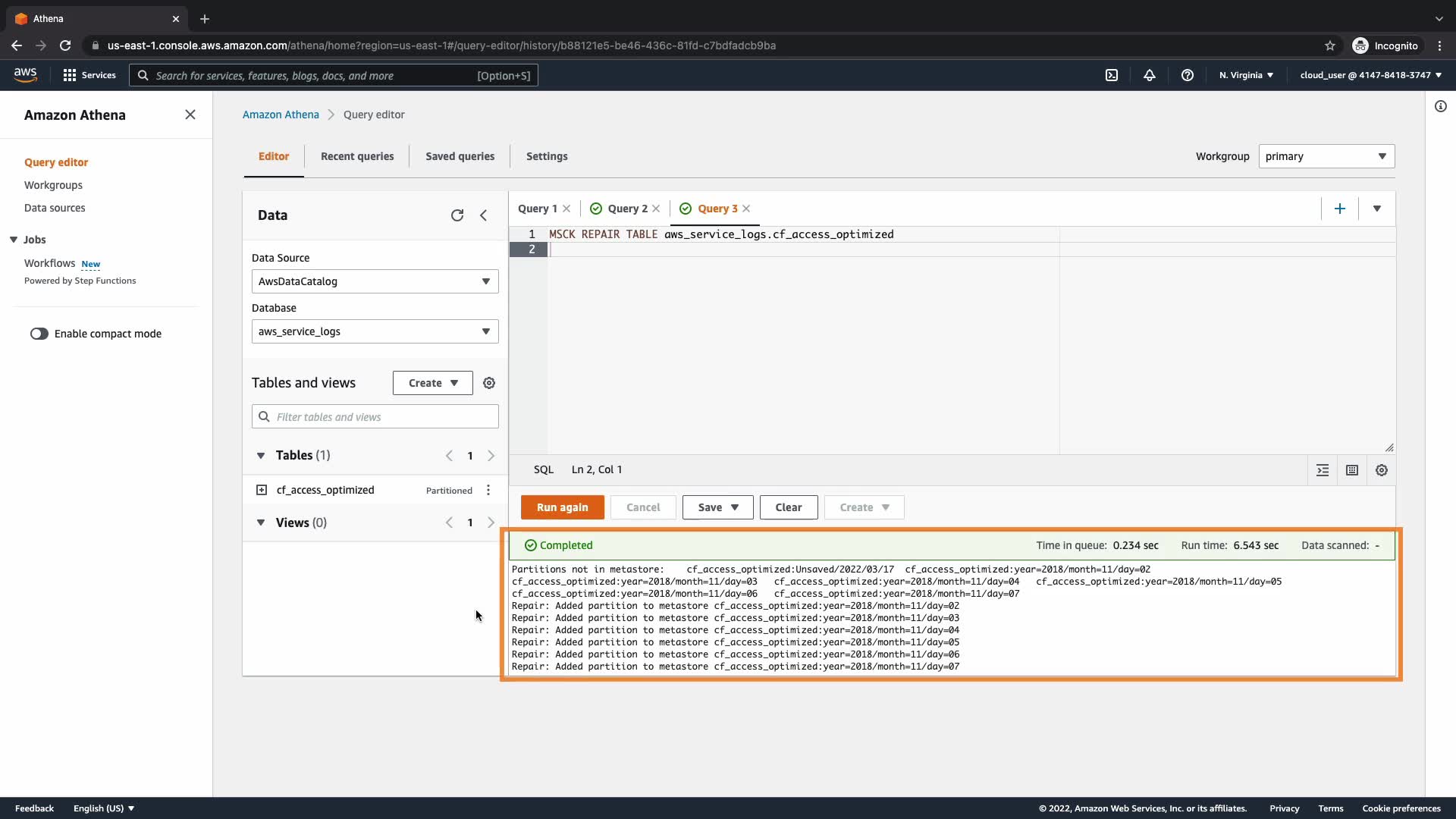The height and width of the screenshot is (819, 1456).
Task: Open cf_access_optimized table actions menu
Action: pyautogui.click(x=488, y=490)
